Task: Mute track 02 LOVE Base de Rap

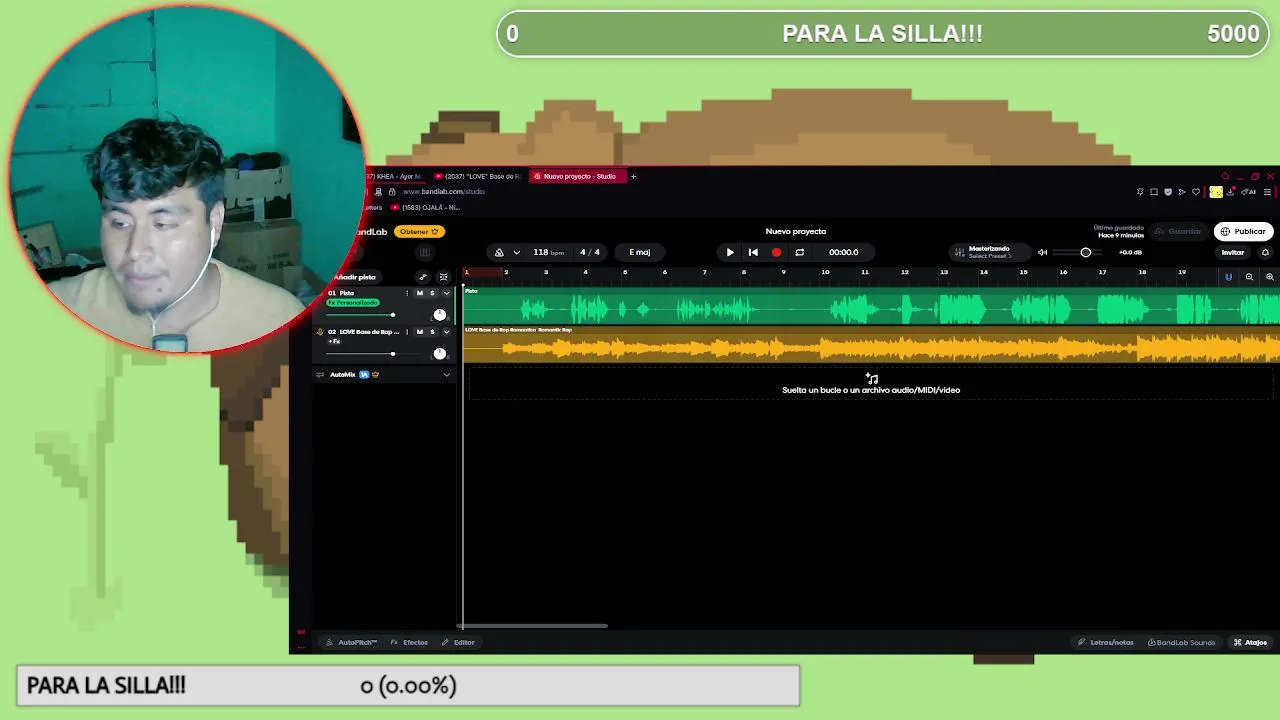Action: click(420, 332)
